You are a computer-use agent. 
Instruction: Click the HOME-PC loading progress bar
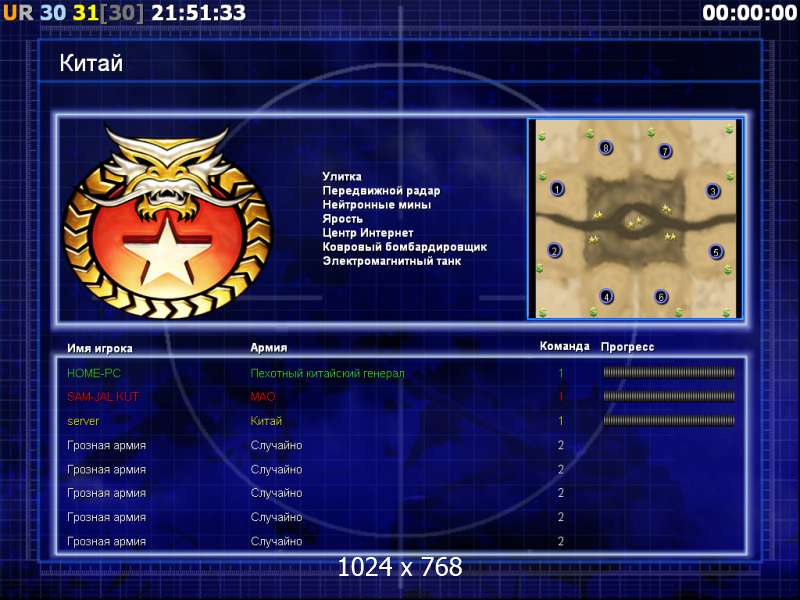pos(669,372)
